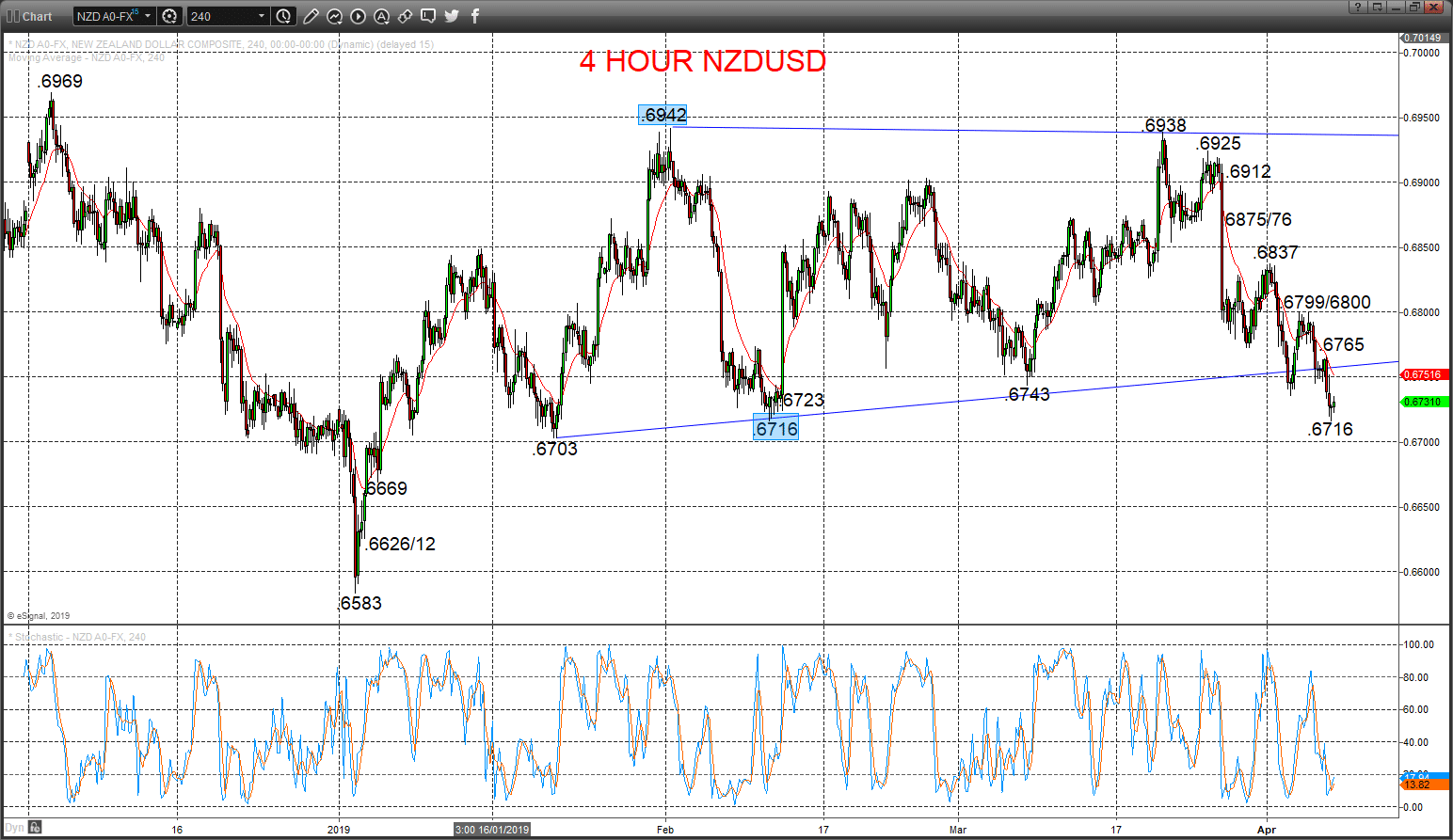Click the .6969 high annotation
1453x840 pixels.
[x=60, y=82]
